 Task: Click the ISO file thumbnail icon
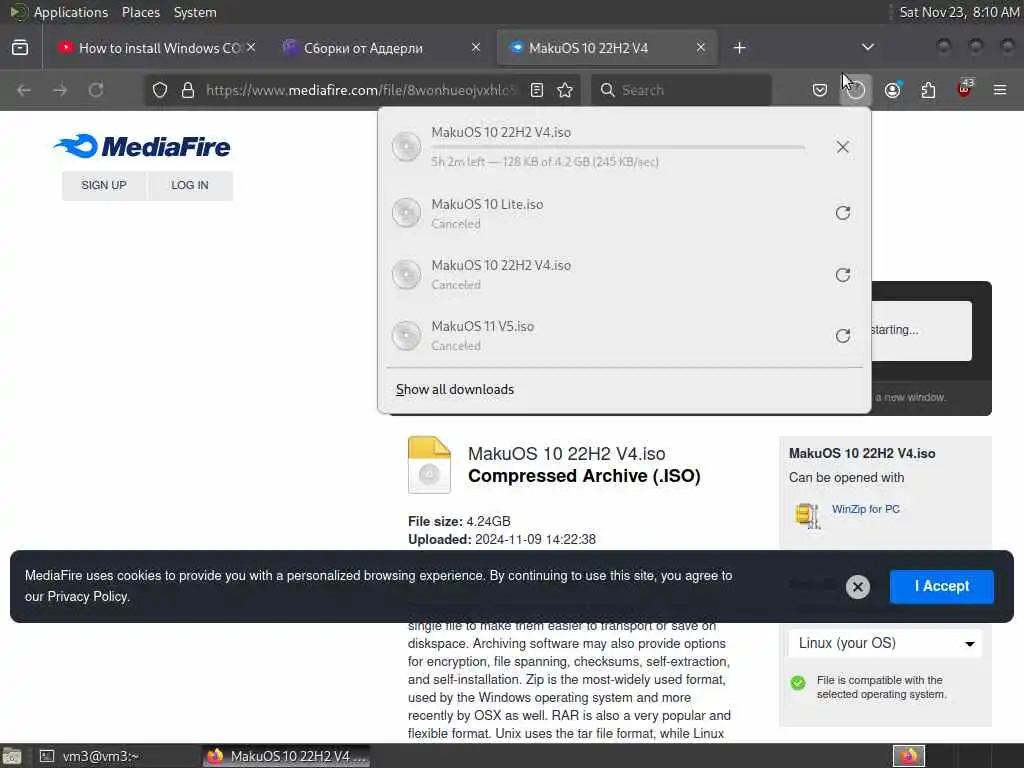pyautogui.click(x=429, y=465)
